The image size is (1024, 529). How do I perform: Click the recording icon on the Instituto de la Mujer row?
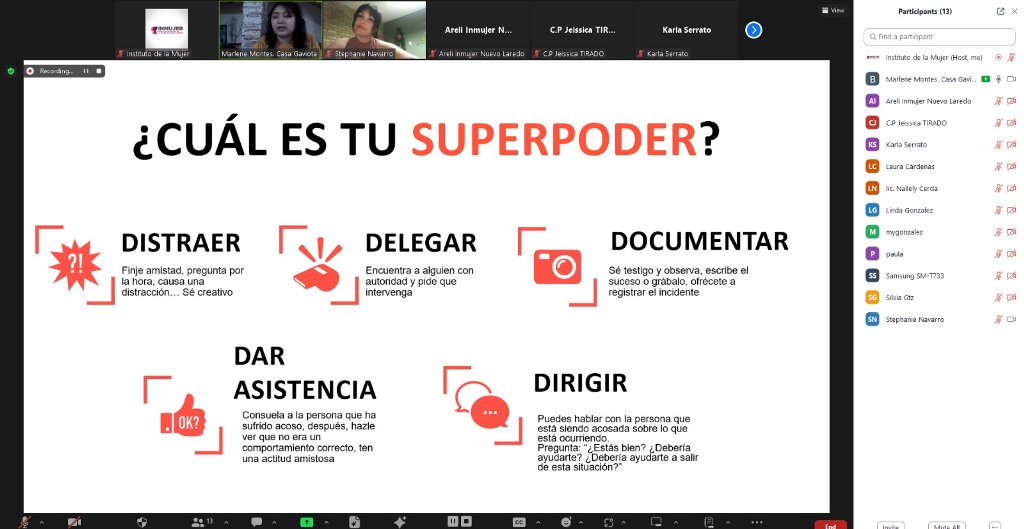point(999,57)
